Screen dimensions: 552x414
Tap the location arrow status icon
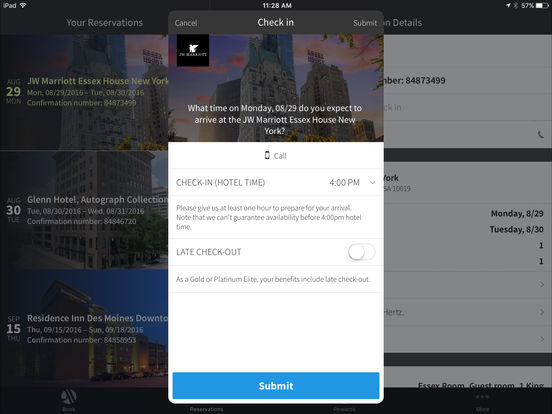coord(508,5)
